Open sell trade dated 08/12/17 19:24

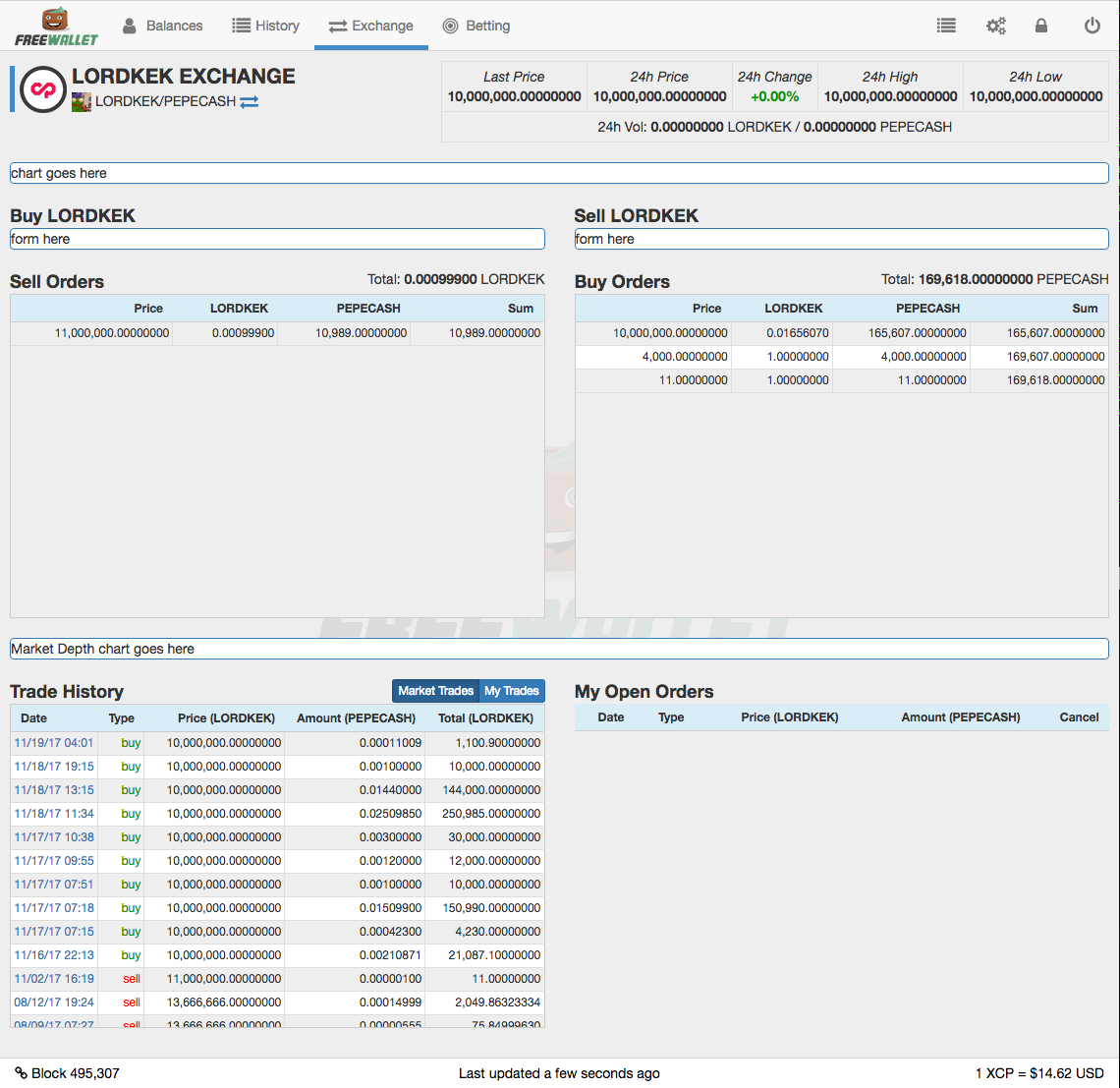[x=54, y=1002]
